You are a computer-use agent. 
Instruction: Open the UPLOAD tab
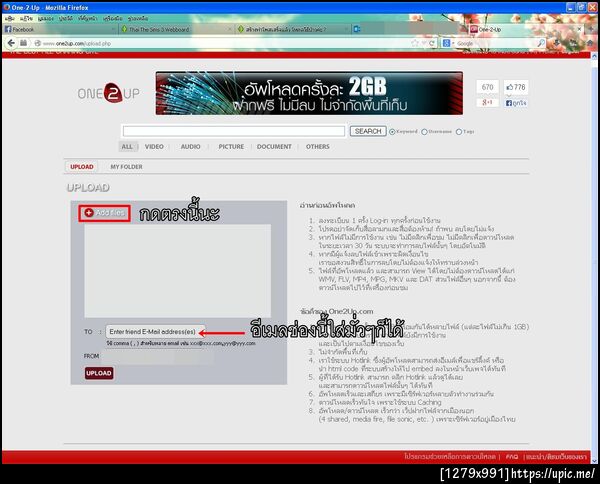(82, 167)
